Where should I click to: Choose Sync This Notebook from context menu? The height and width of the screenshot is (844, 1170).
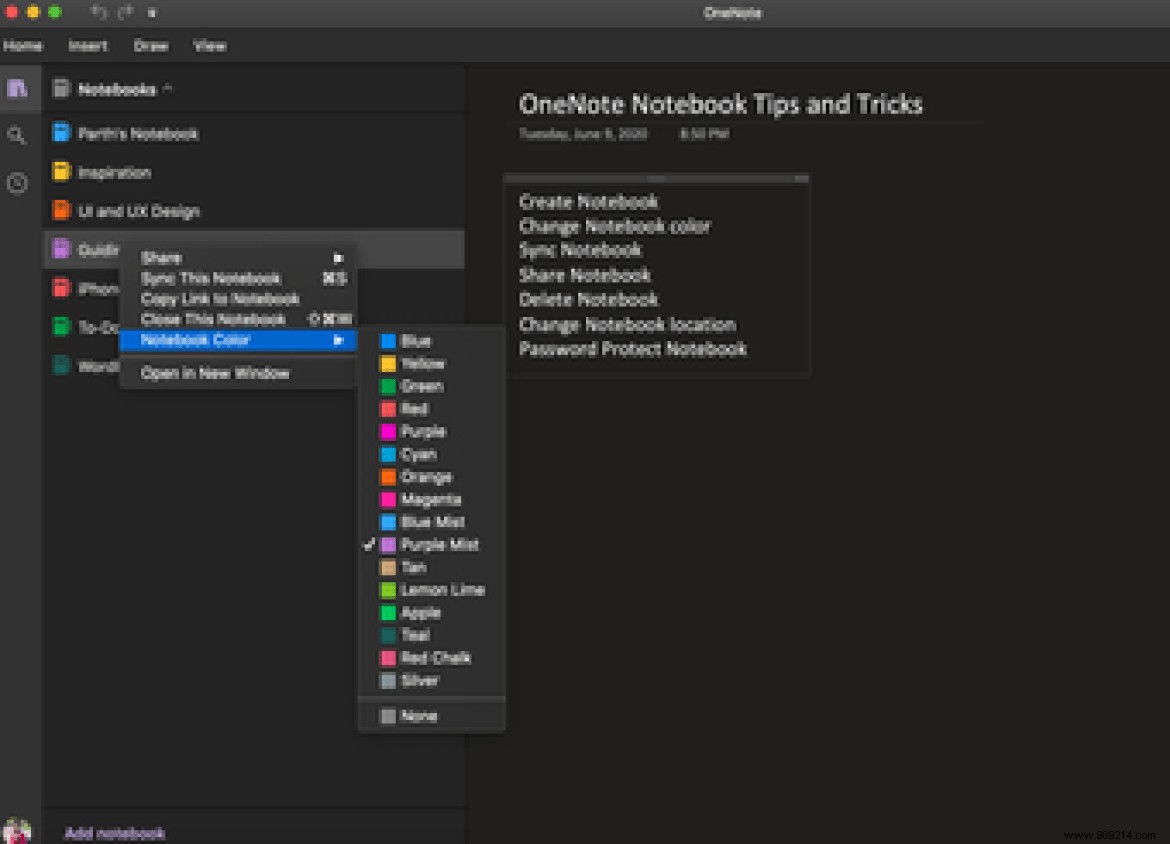coord(211,279)
